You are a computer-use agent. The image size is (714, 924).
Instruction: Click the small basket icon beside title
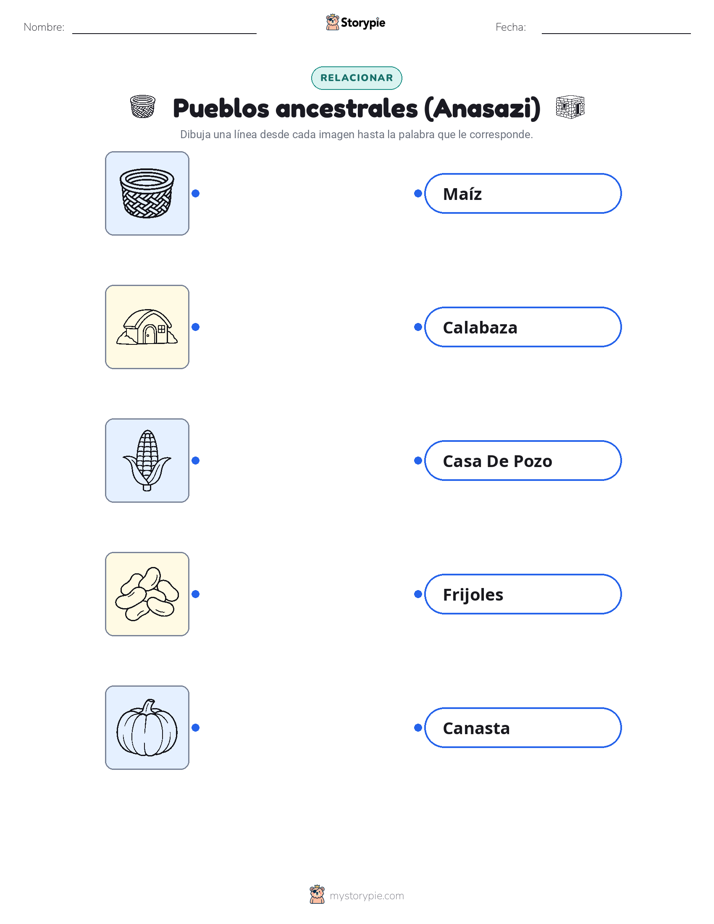(x=143, y=107)
